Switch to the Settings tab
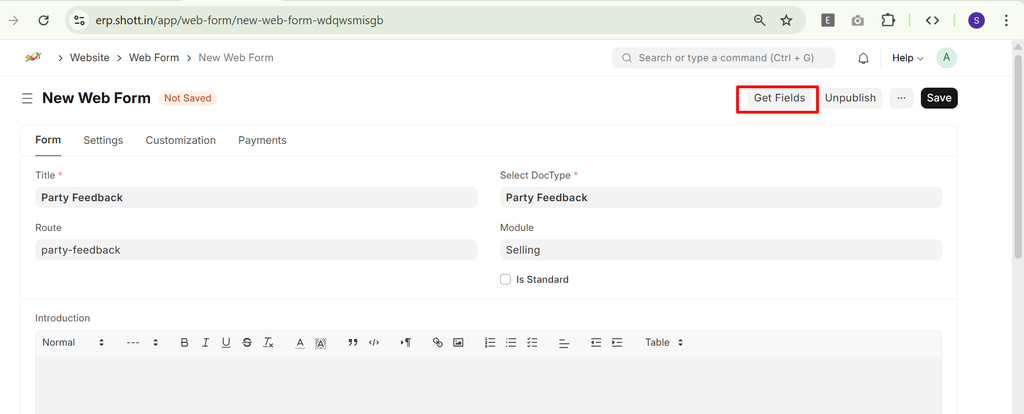This screenshot has height=414, width=1024. point(103,140)
